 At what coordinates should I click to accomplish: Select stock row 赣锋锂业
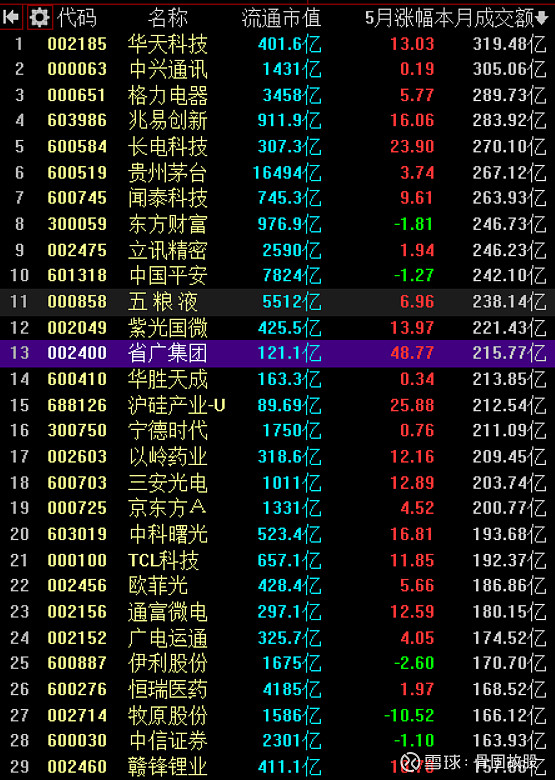(x=278, y=767)
